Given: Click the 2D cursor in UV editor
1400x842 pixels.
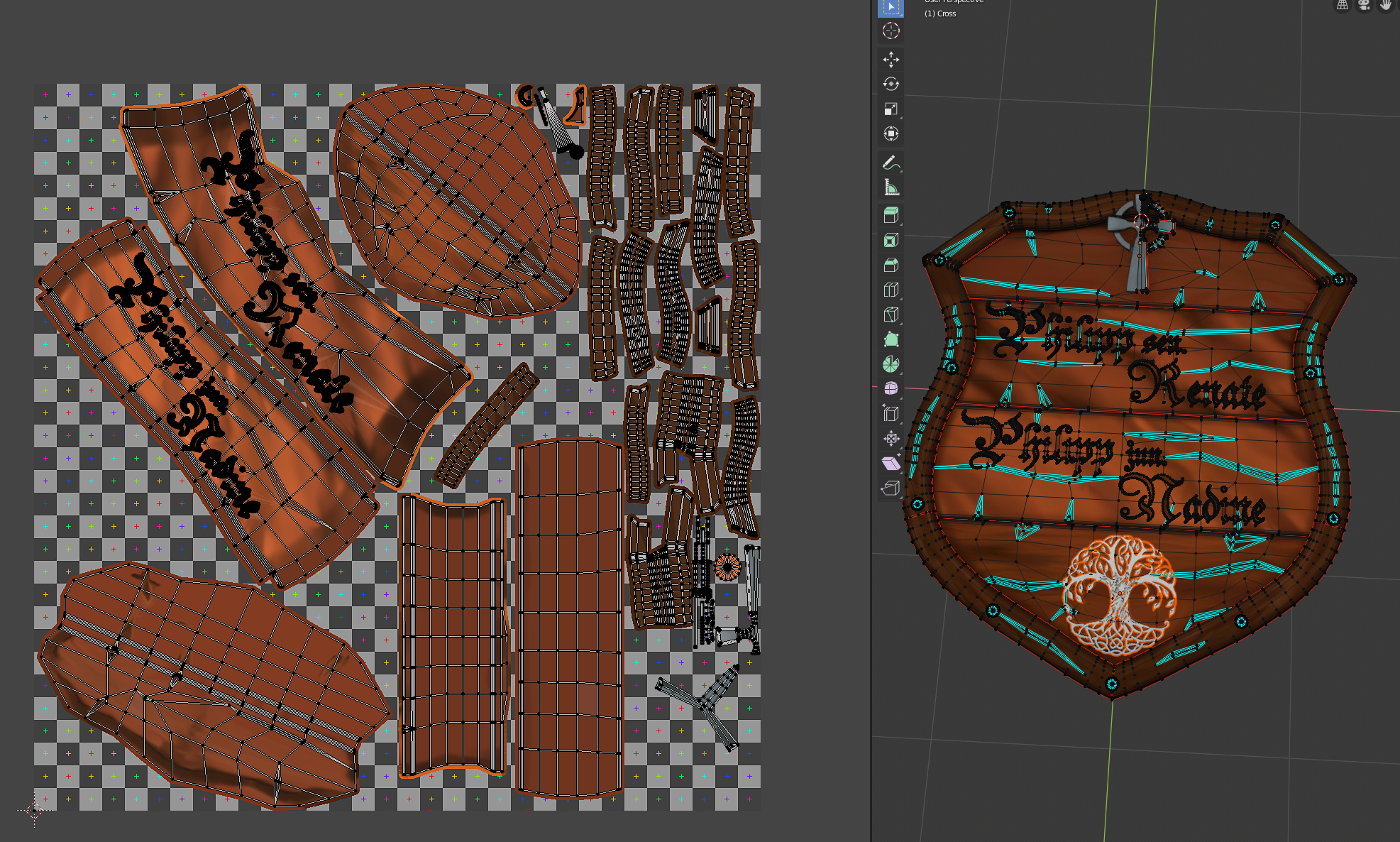Looking at the screenshot, I should click(x=34, y=811).
